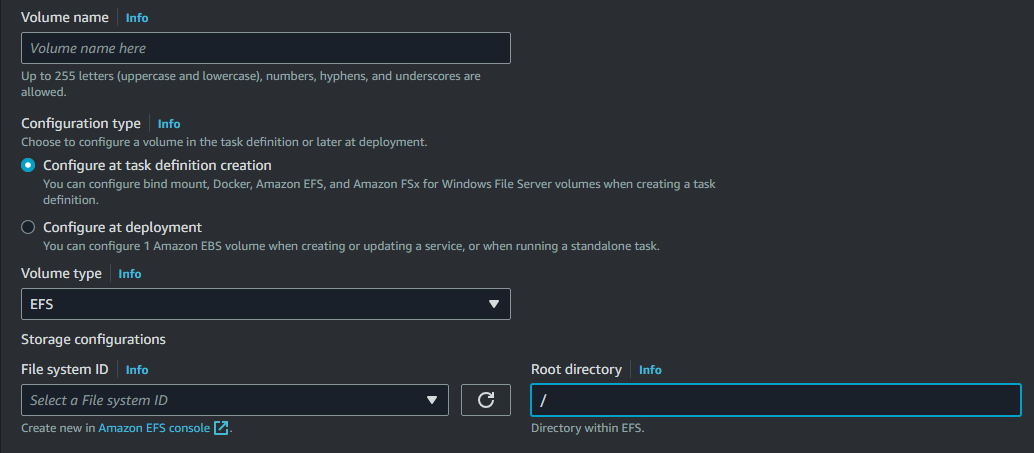Click the 'Configure at task definition creation' label text

pyautogui.click(x=157, y=166)
